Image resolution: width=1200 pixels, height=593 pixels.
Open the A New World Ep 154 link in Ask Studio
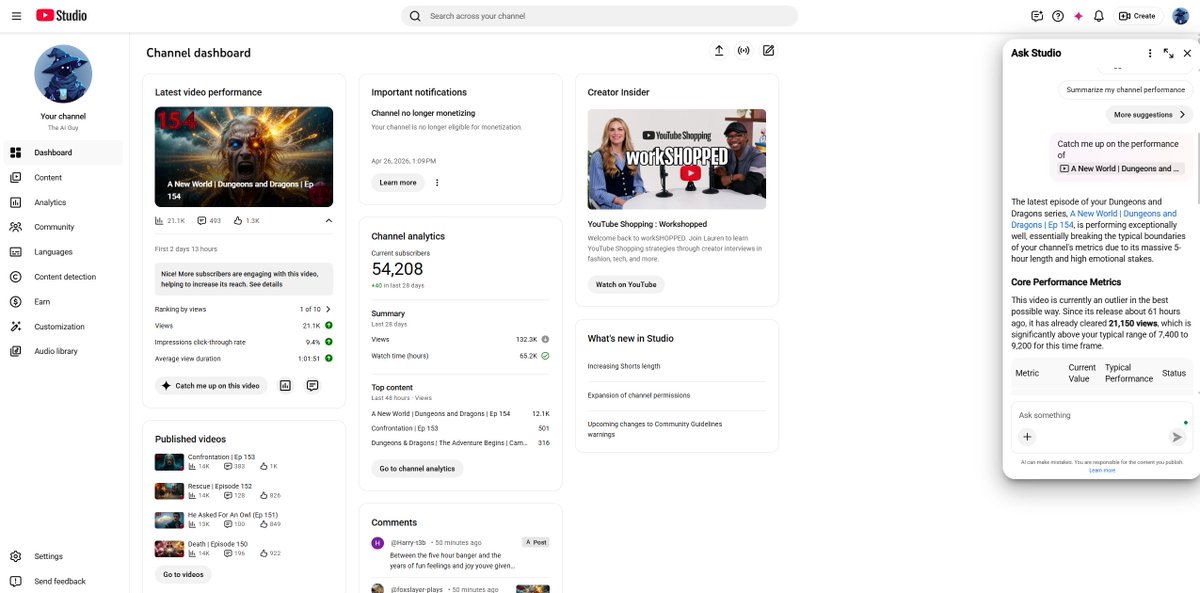coord(1094,219)
